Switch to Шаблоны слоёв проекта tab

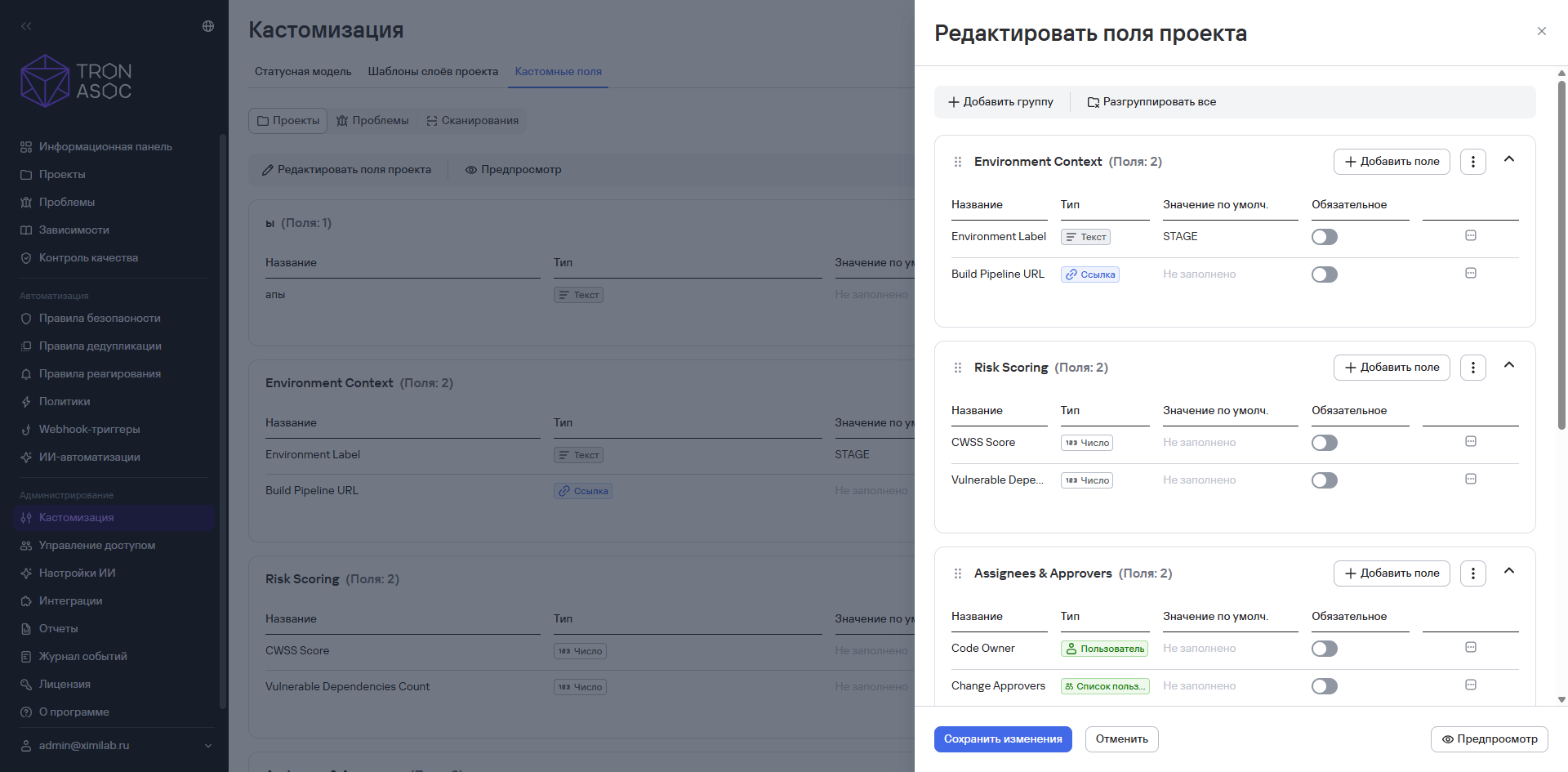pos(433,72)
